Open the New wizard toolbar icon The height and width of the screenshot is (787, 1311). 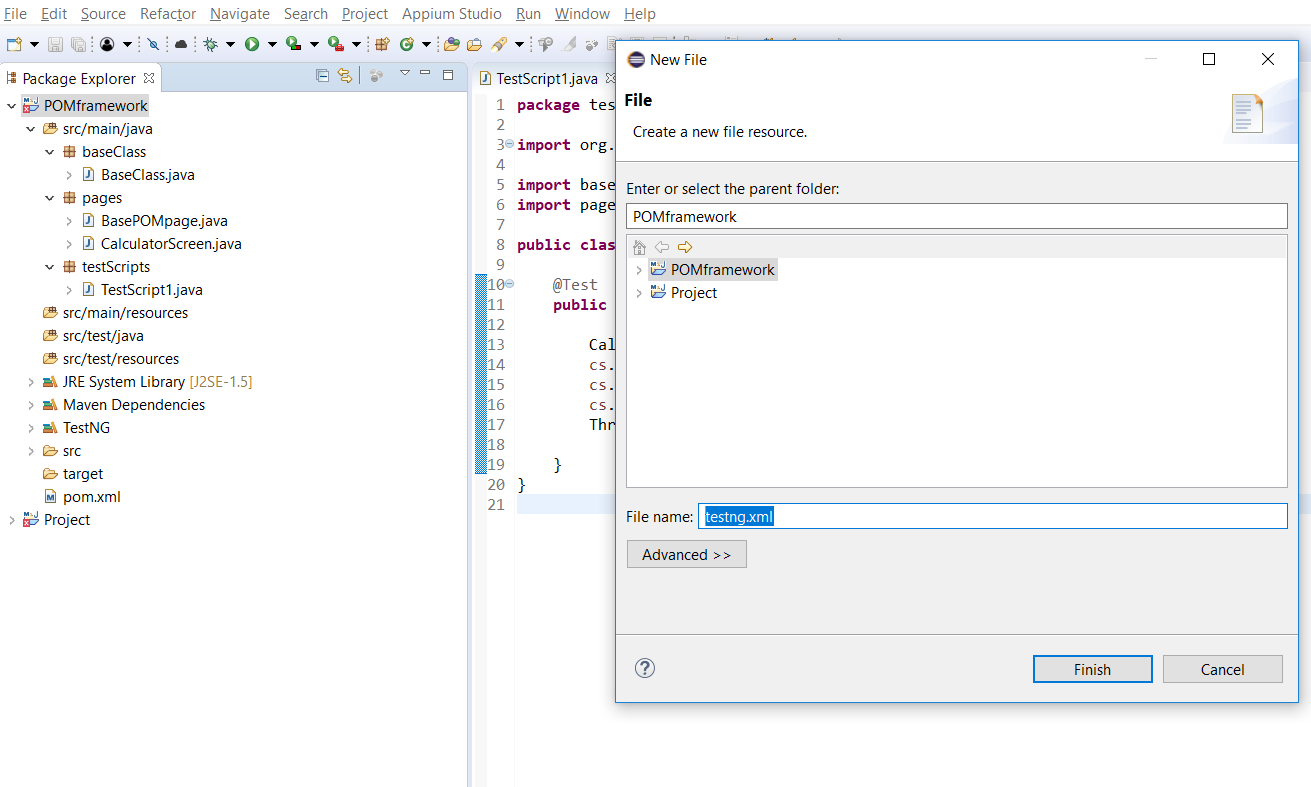point(12,45)
